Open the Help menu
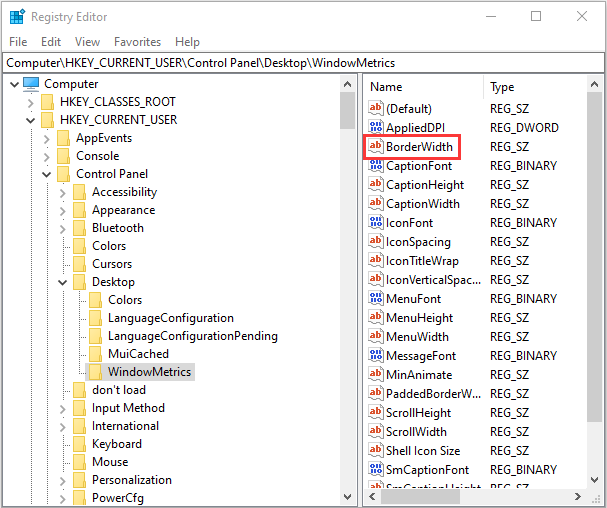The height and width of the screenshot is (508, 607). pos(187,41)
